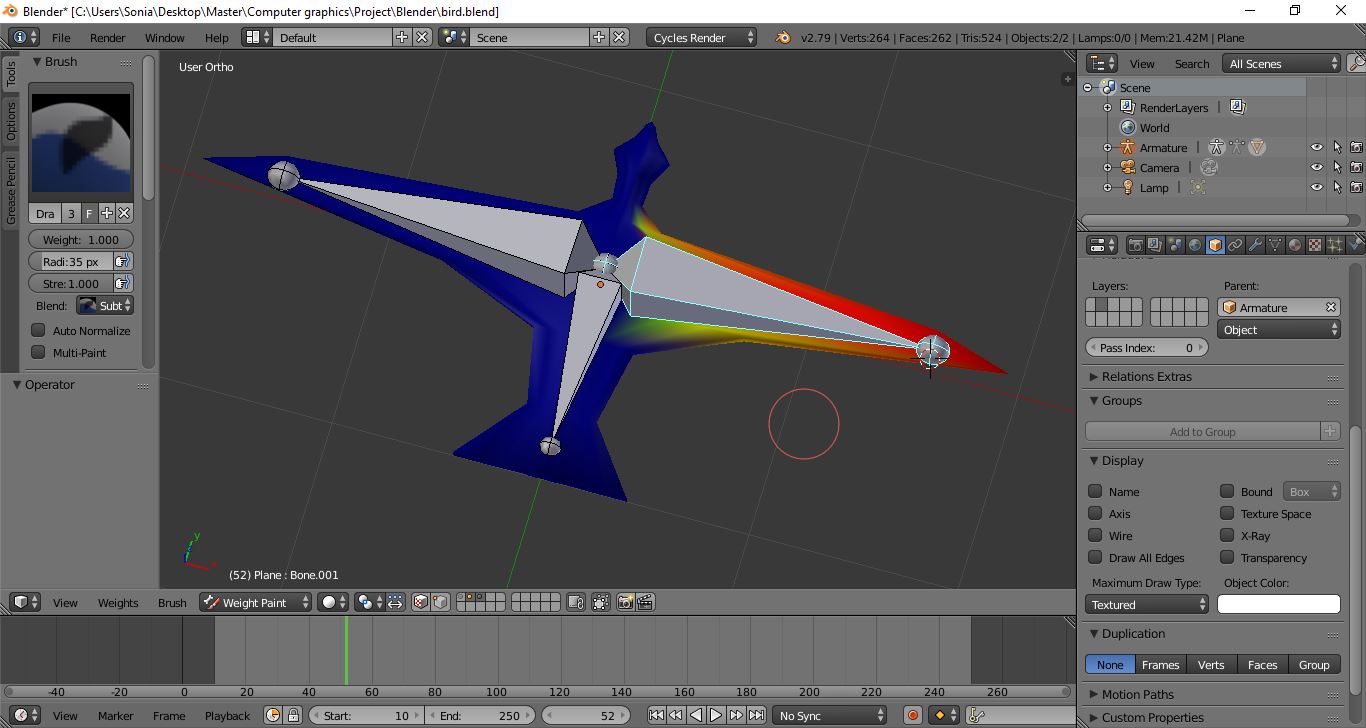This screenshot has width=1366, height=728.
Task: Click the lock camera to layers icon
Action: pyautogui.click(x=575, y=602)
